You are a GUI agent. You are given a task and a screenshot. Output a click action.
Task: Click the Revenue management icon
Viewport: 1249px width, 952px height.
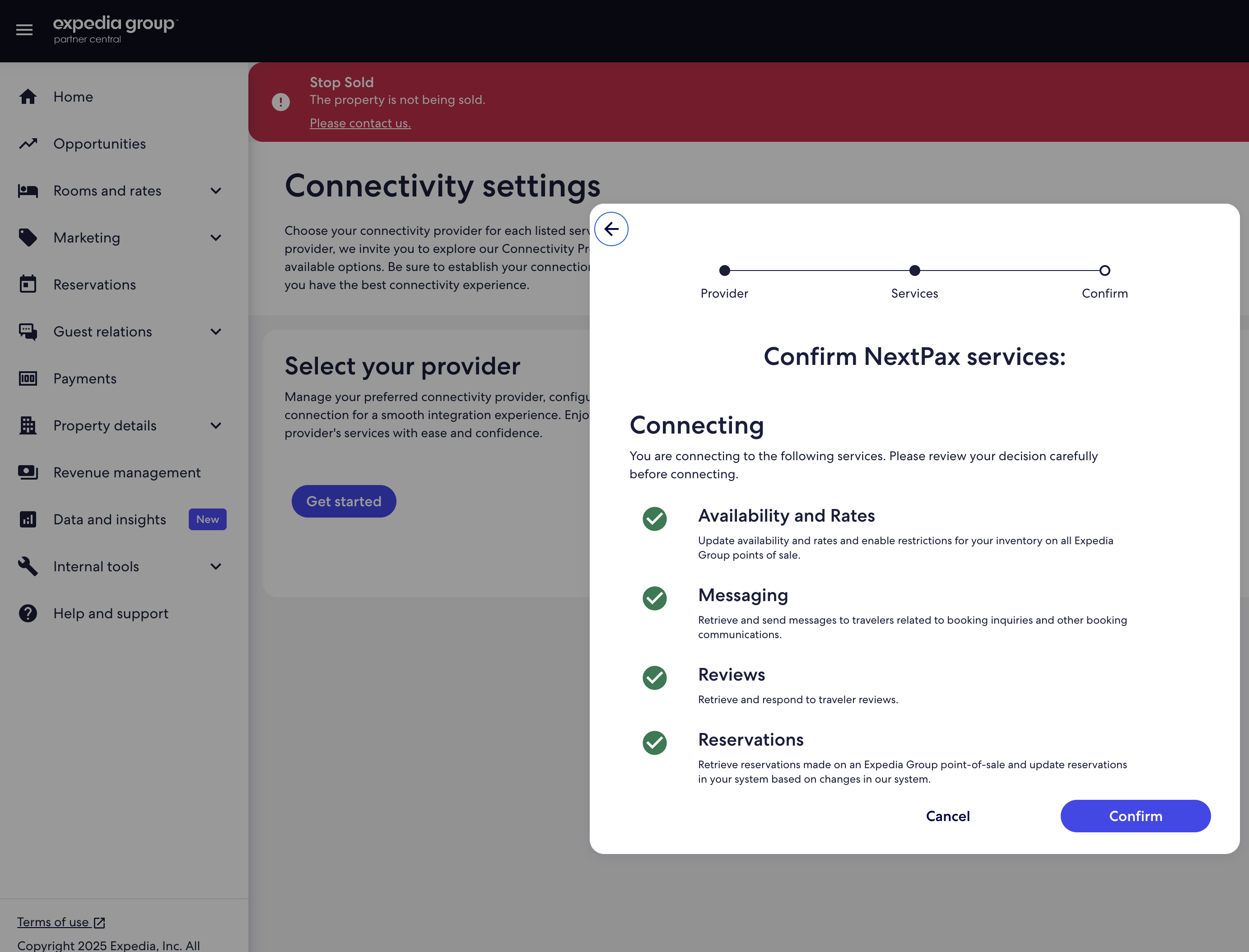coord(28,472)
